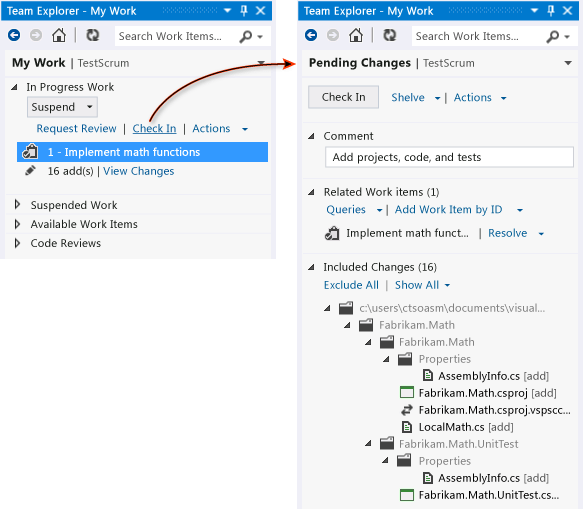This screenshot has height=509, width=583.
Task: Pin the right Team Explorer window
Action: point(551,11)
